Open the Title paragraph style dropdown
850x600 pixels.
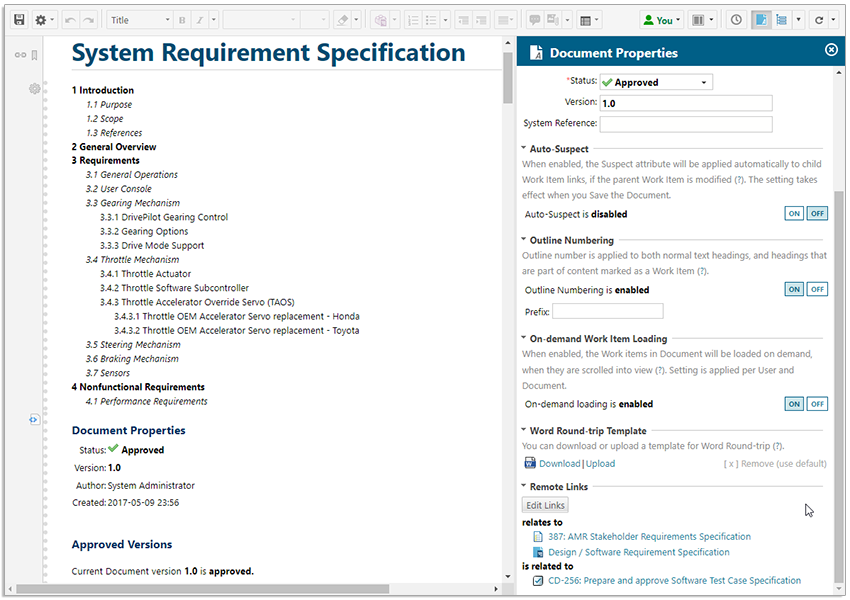[139, 20]
